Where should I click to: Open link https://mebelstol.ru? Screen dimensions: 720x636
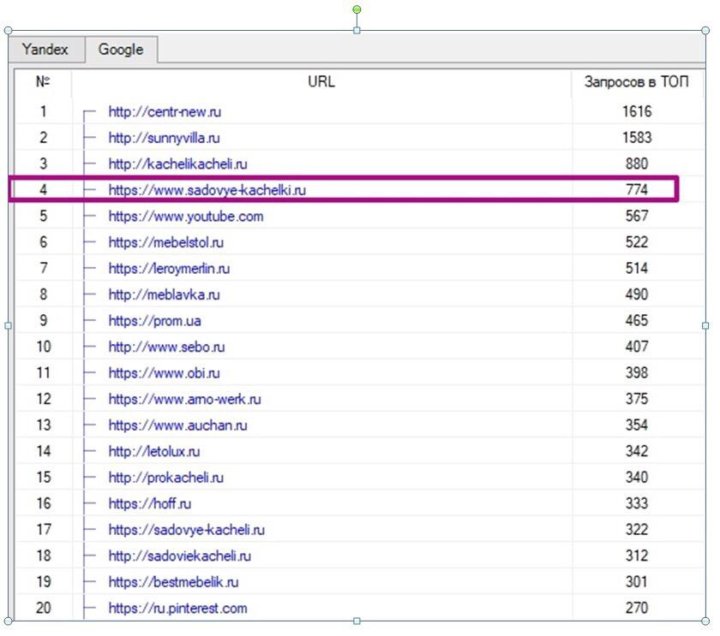pyautogui.click(x=166, y=242)
